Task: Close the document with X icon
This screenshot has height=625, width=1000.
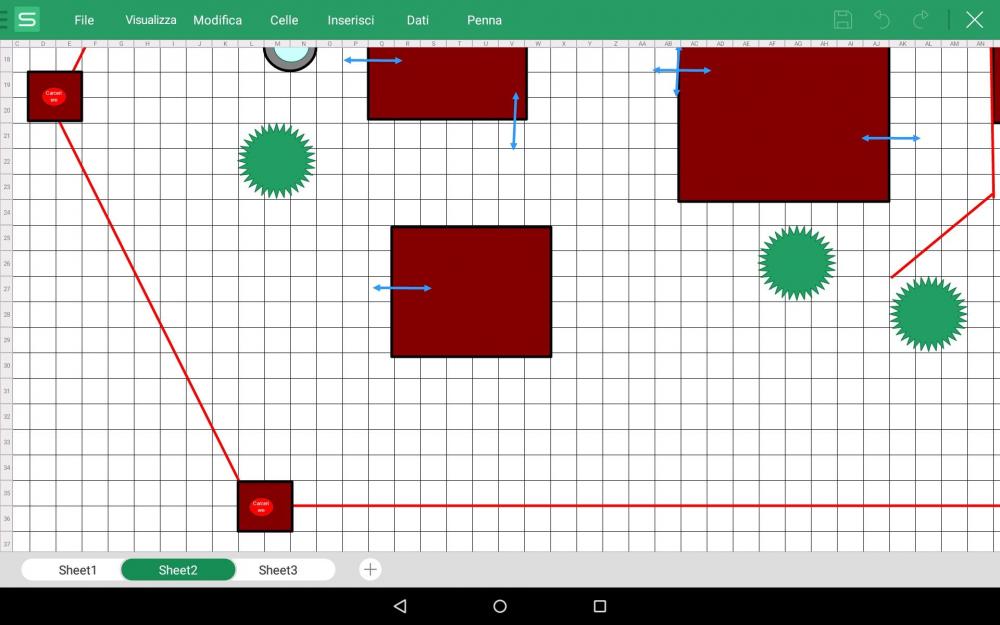Action: tap(974, 20)
